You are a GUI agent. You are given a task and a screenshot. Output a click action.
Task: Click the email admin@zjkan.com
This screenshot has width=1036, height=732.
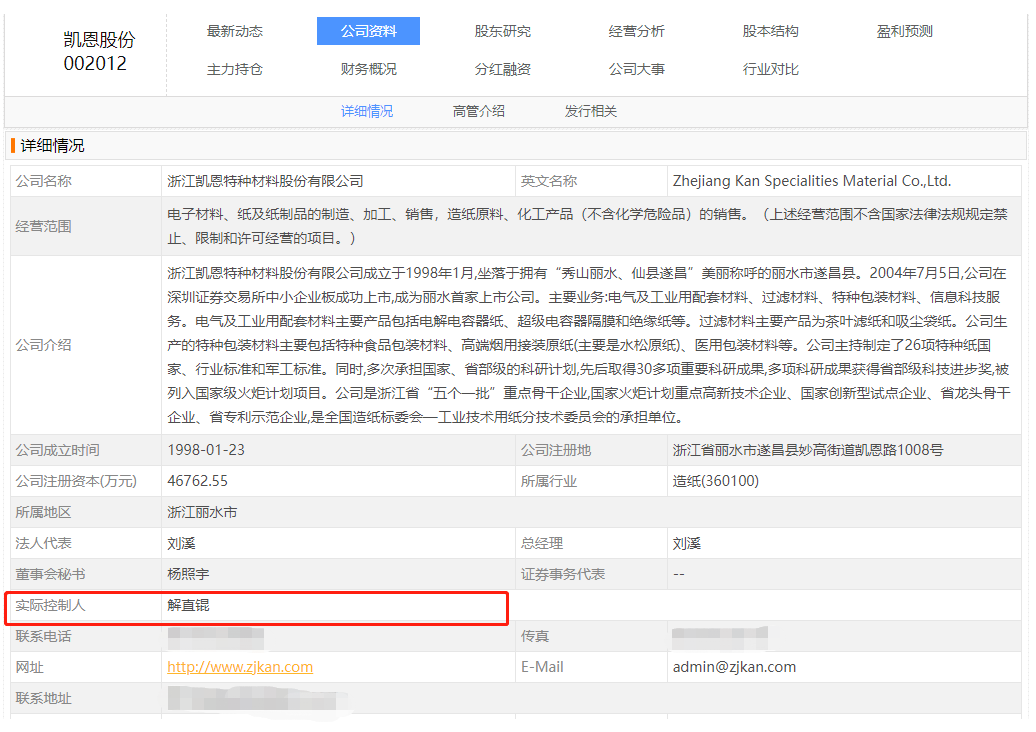click(x=734, y=667)
